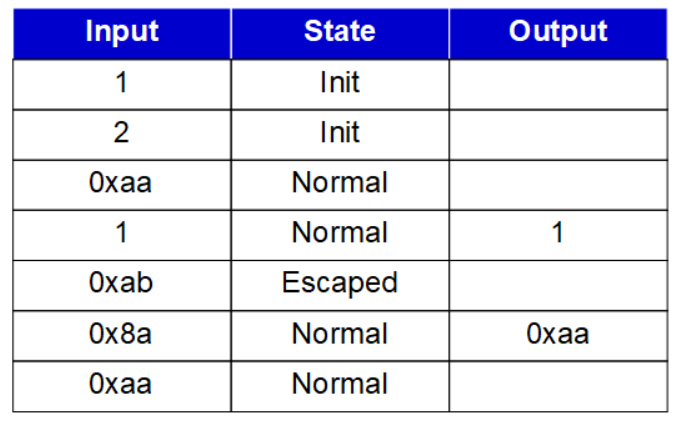Click empty Output cell in "Escaped" row

[557, 283]
